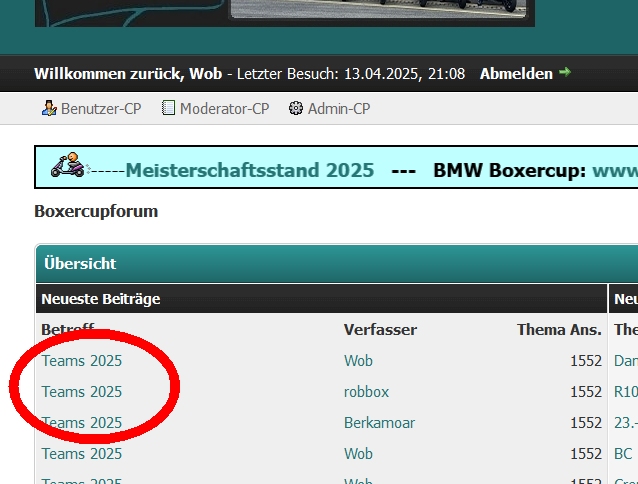The height and width of the screenshot is (484, 638).
Task: Go to the Admin-CP menu link
Action: click(338, 109)
